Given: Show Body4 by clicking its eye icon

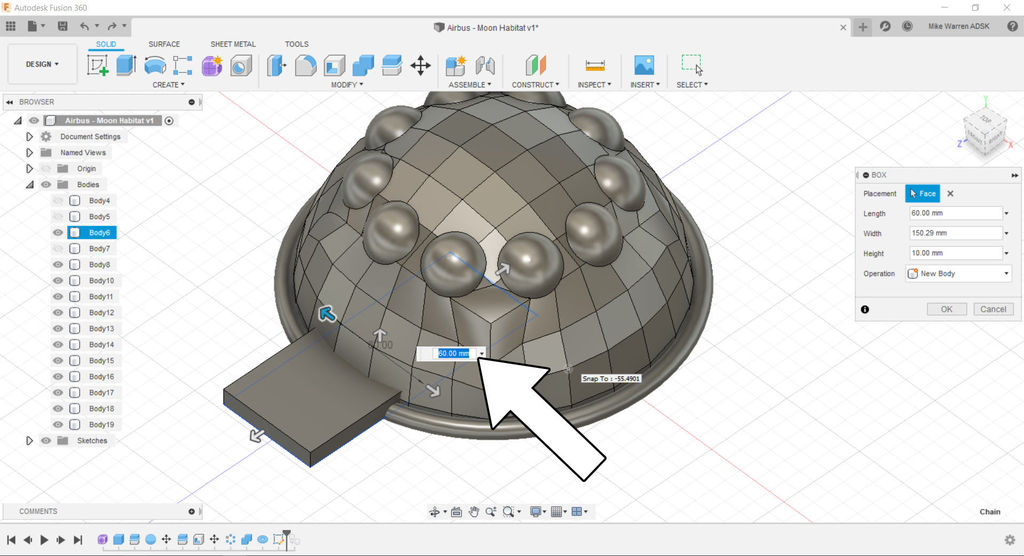Looking at the screenshot, I should coord(58,201).
